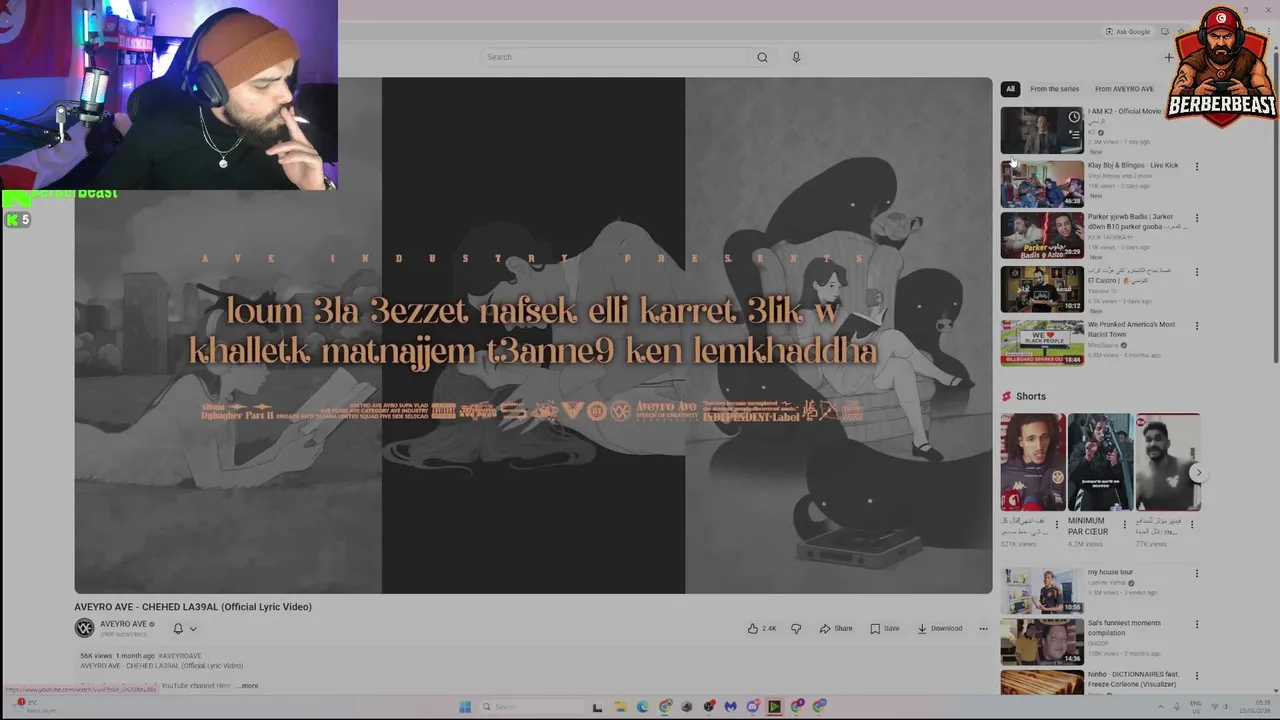Open options menu for El Castro video

[x=1196, y=272]
